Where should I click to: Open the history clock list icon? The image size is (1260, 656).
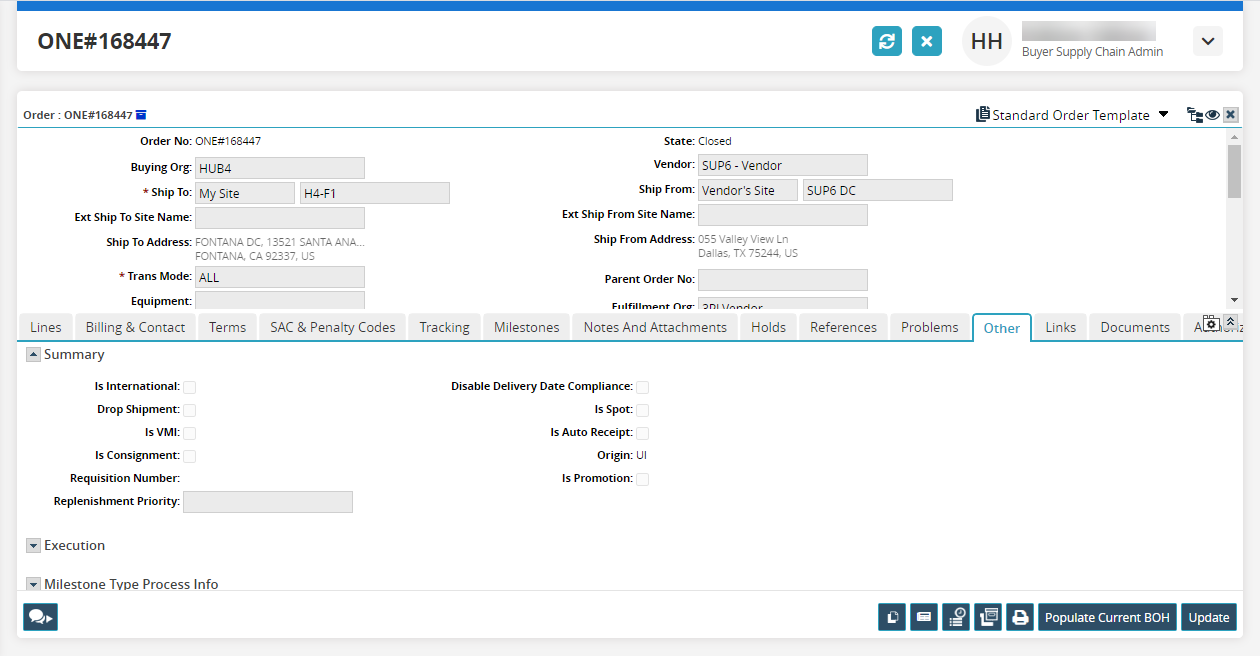[x=956, y=617]
